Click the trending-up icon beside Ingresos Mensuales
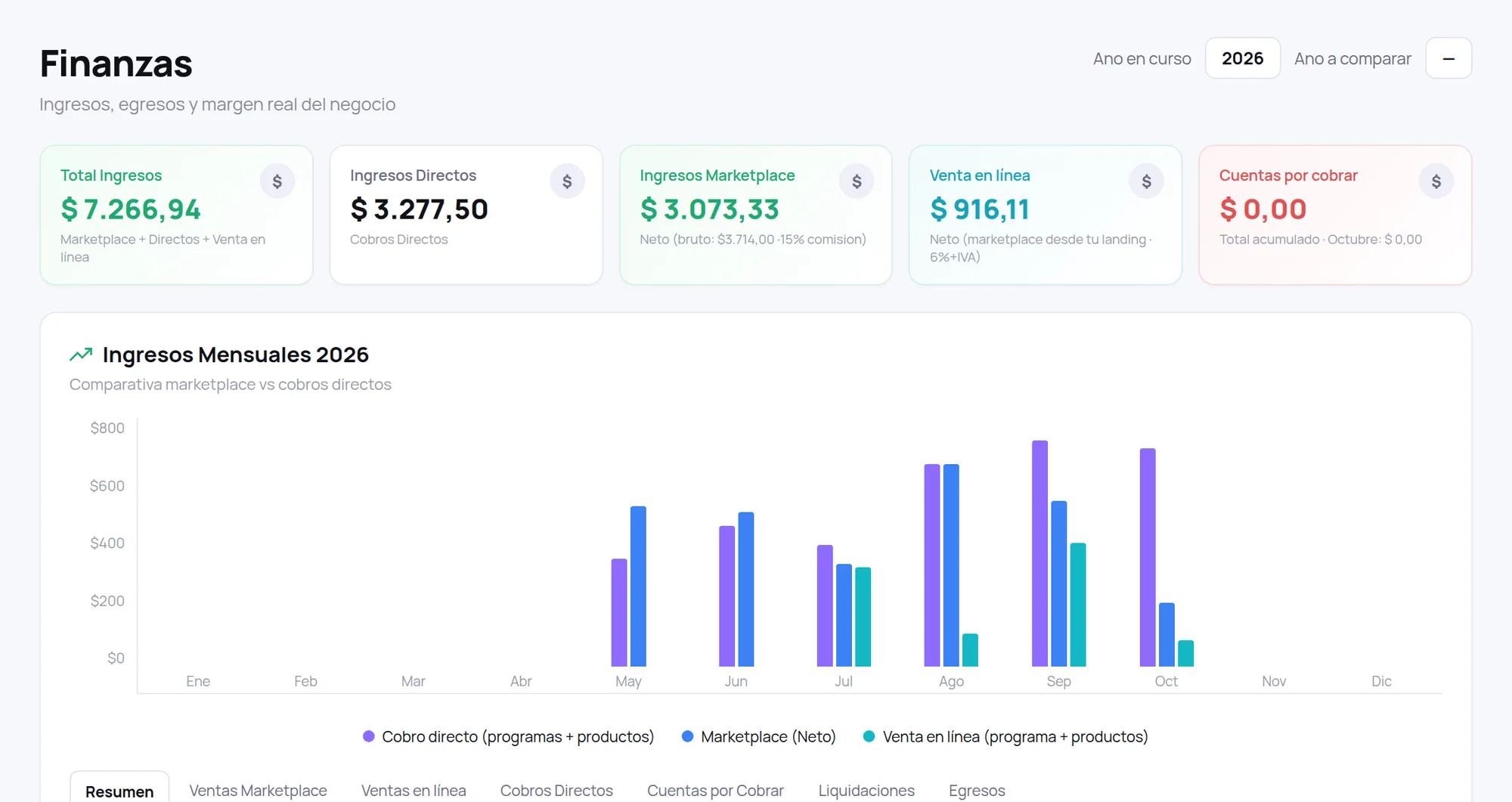Image resolution: width=1512 pixels, height=802 pixels. coord(81,355)
